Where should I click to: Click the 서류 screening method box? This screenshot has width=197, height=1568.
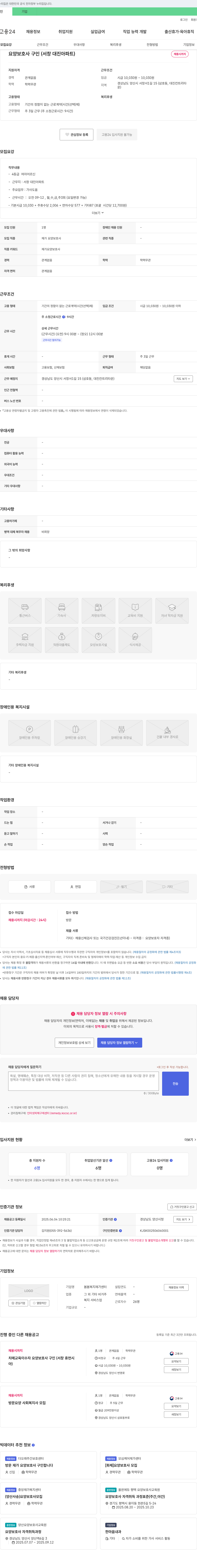[29, 887]
